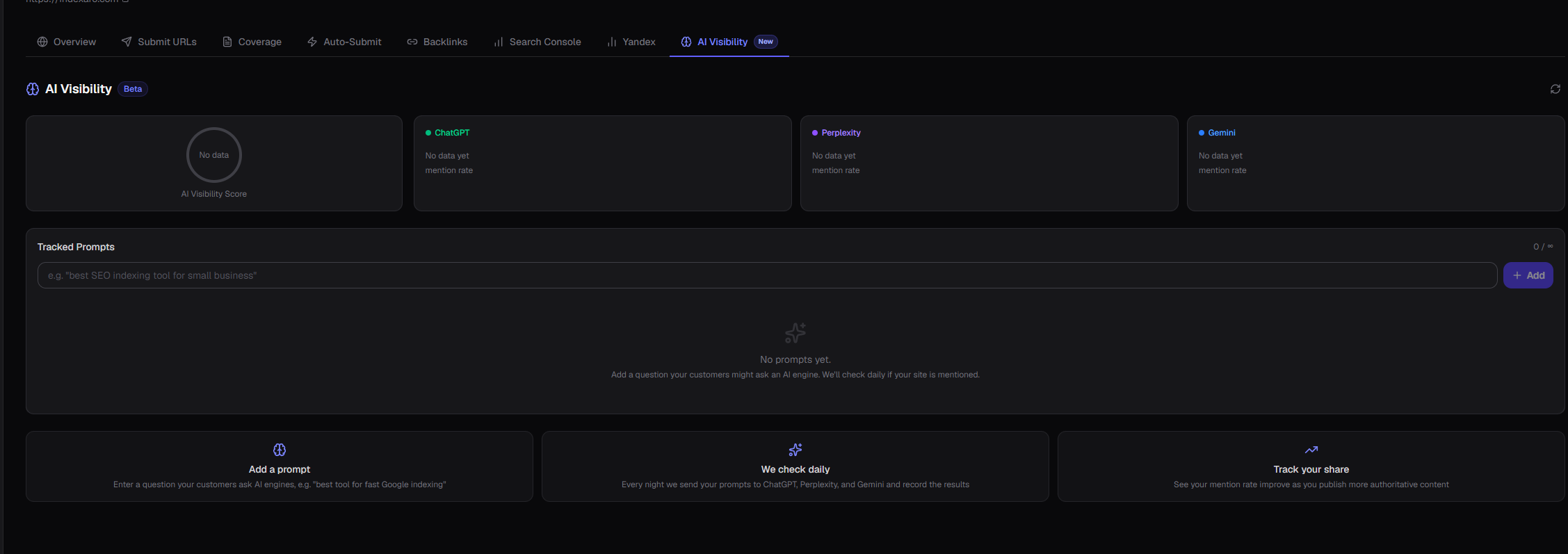Click the blue Gemini status dot
The width and height of the screenshot is (1568, 554).
1202,133
